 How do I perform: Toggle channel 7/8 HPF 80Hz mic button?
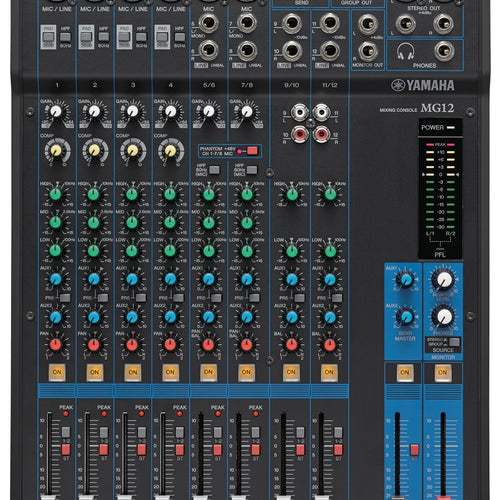coord(252,170)
